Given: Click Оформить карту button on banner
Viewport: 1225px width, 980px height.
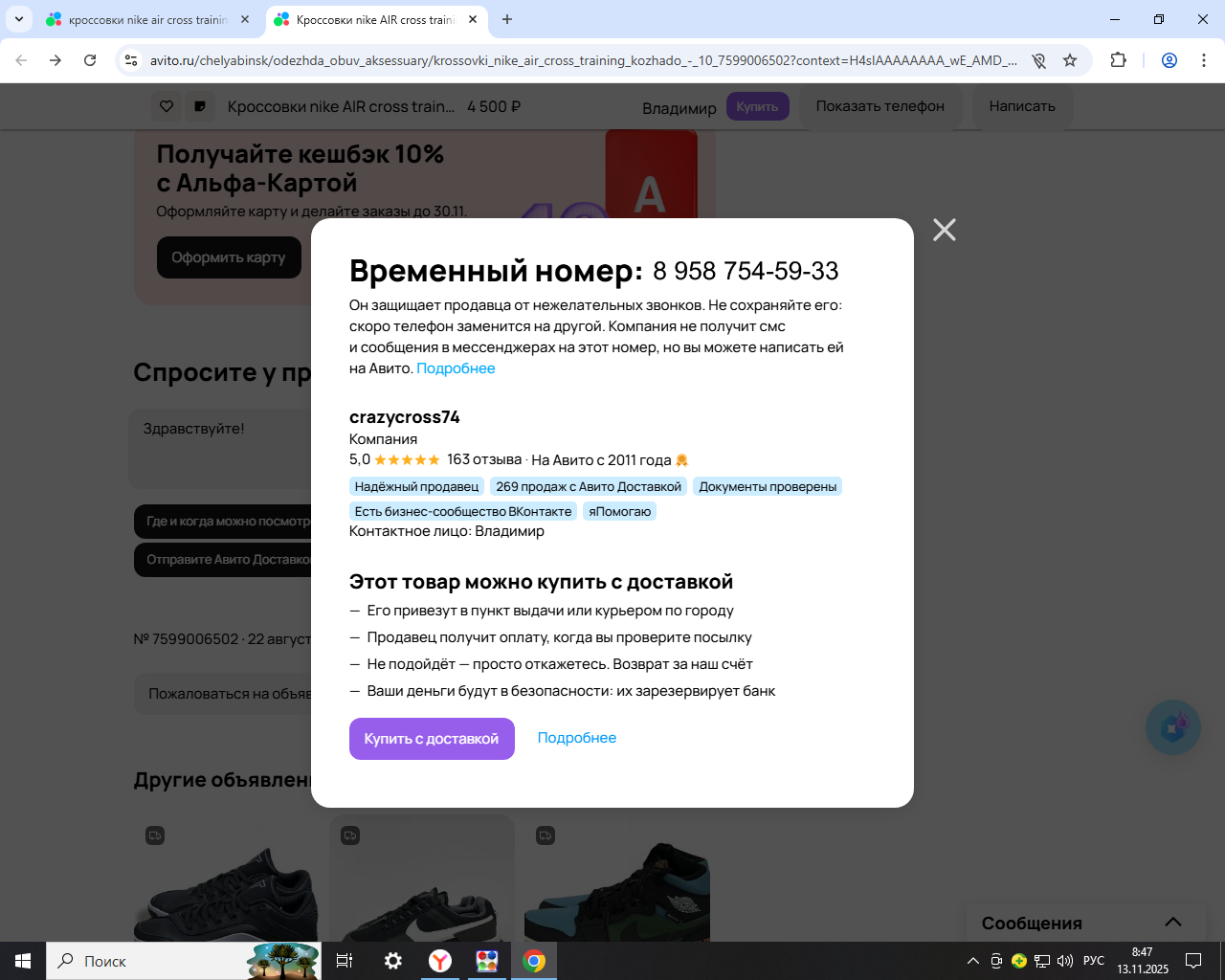Looking at the screenshot, I should coord(229,257).
